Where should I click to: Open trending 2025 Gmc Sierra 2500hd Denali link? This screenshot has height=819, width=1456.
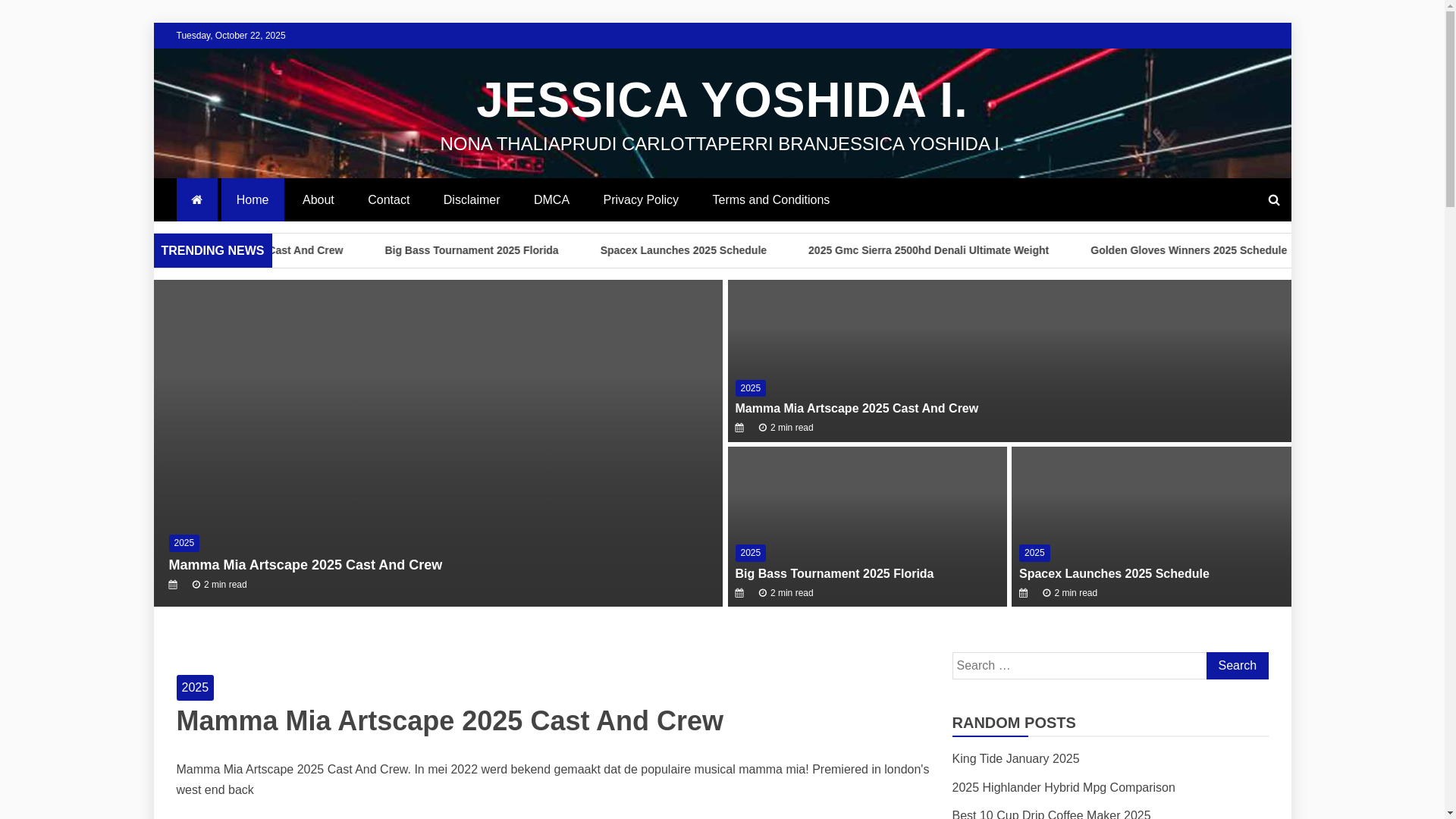click(x=928, y=250)
